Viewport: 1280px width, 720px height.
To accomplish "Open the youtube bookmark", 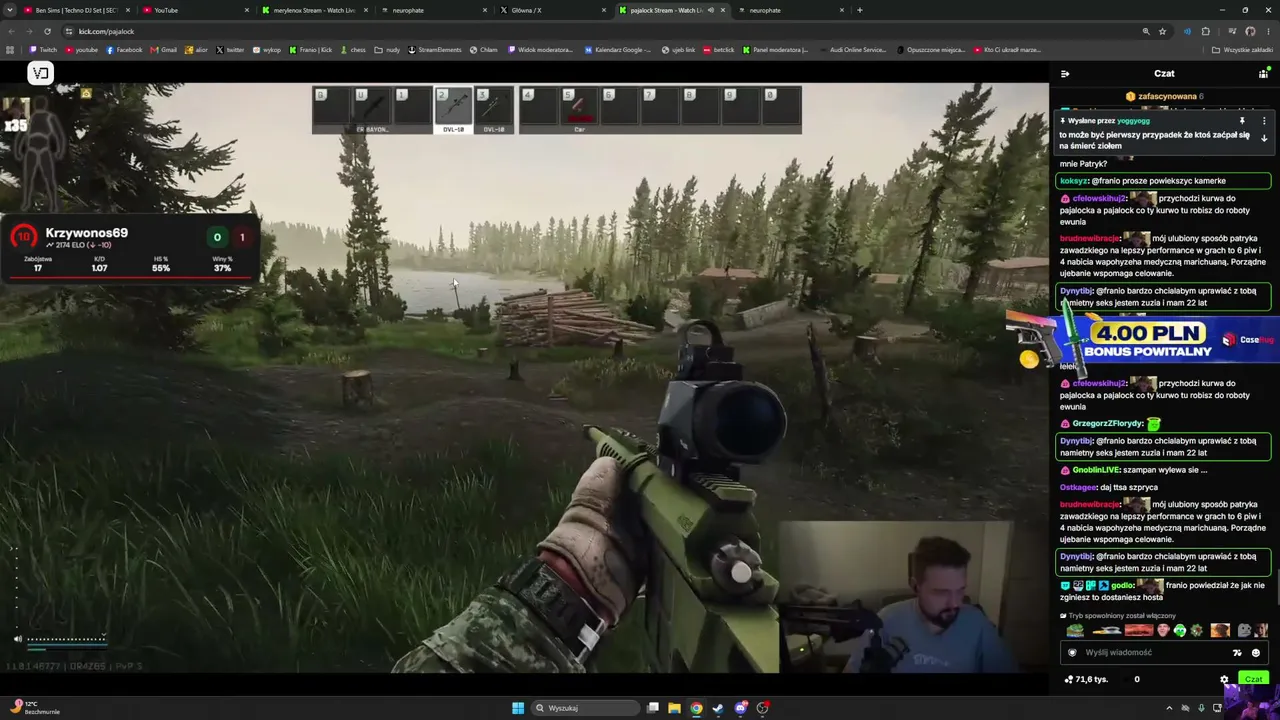I will click(x=82, y=50).
